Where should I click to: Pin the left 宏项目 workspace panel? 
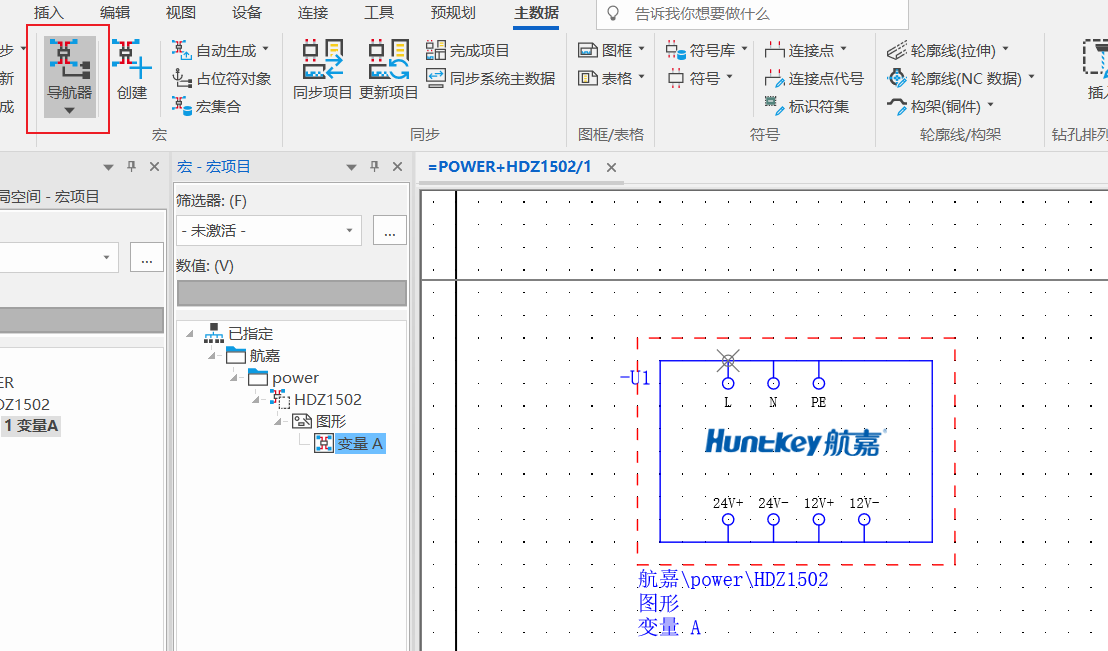click(x=131, y=166)
